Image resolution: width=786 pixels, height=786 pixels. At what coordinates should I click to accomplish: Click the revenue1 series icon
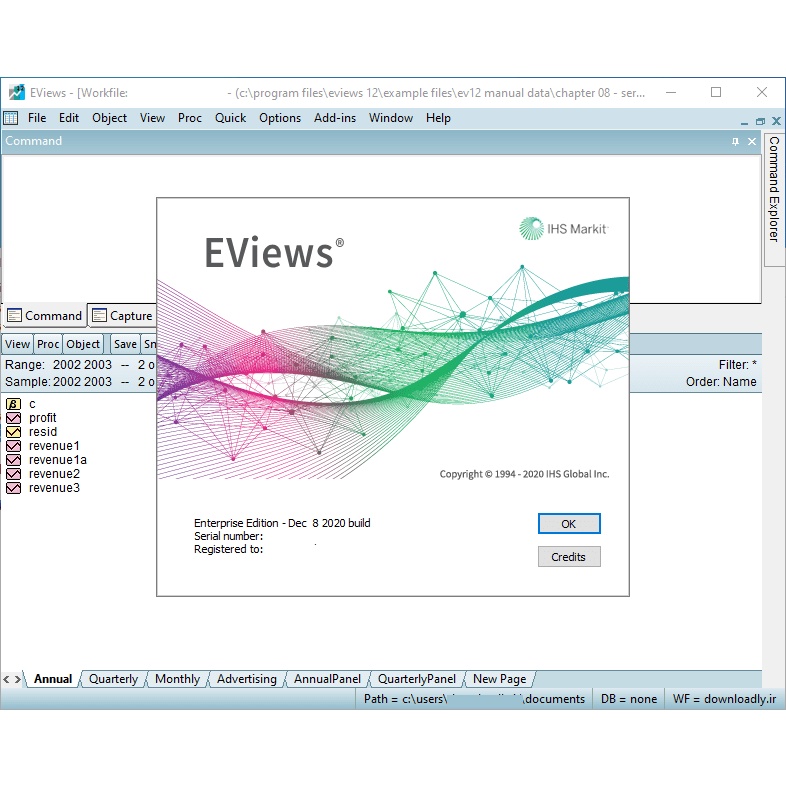point(14,446)
